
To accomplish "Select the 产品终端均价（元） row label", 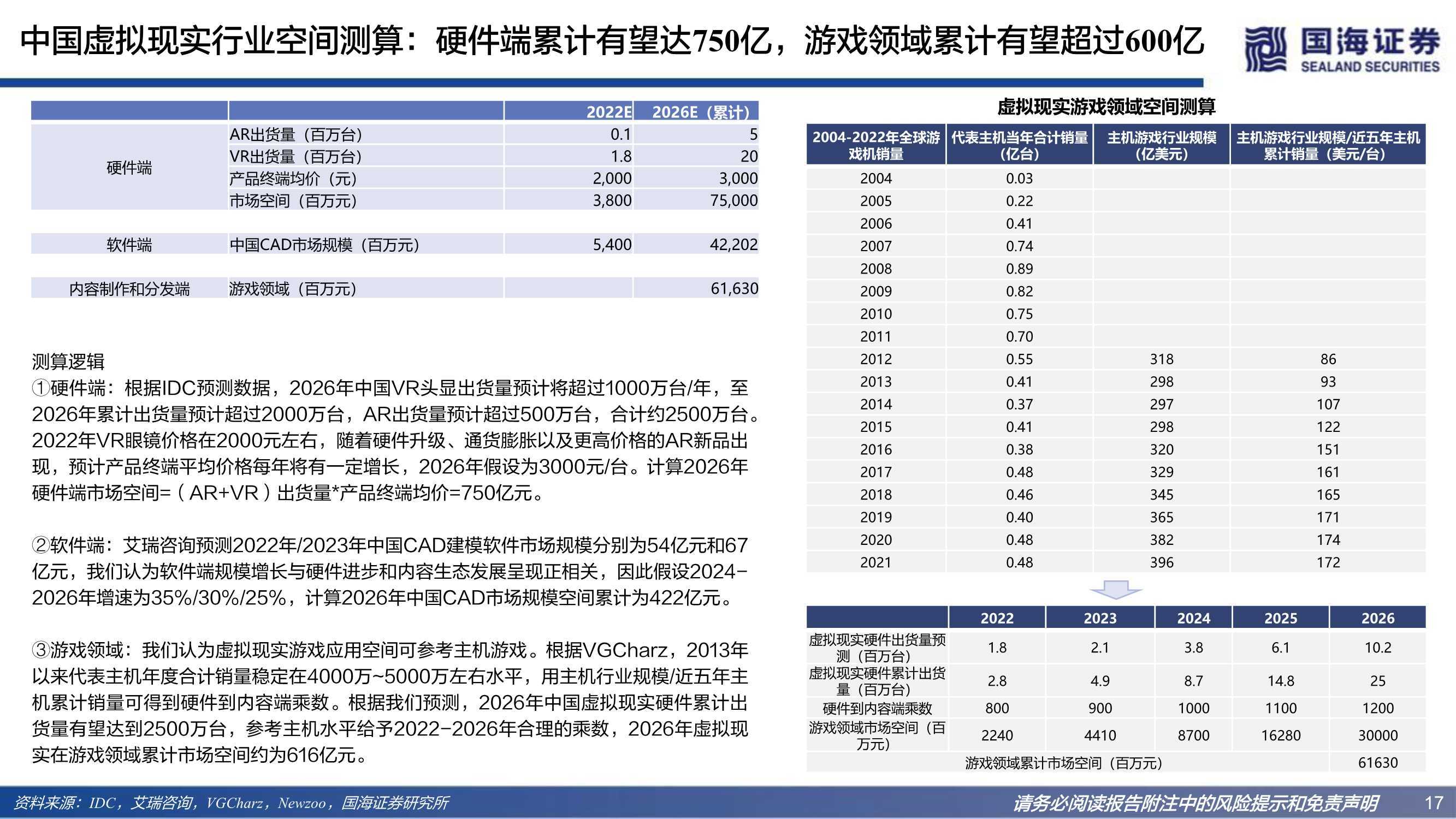I will pos(293,179).
